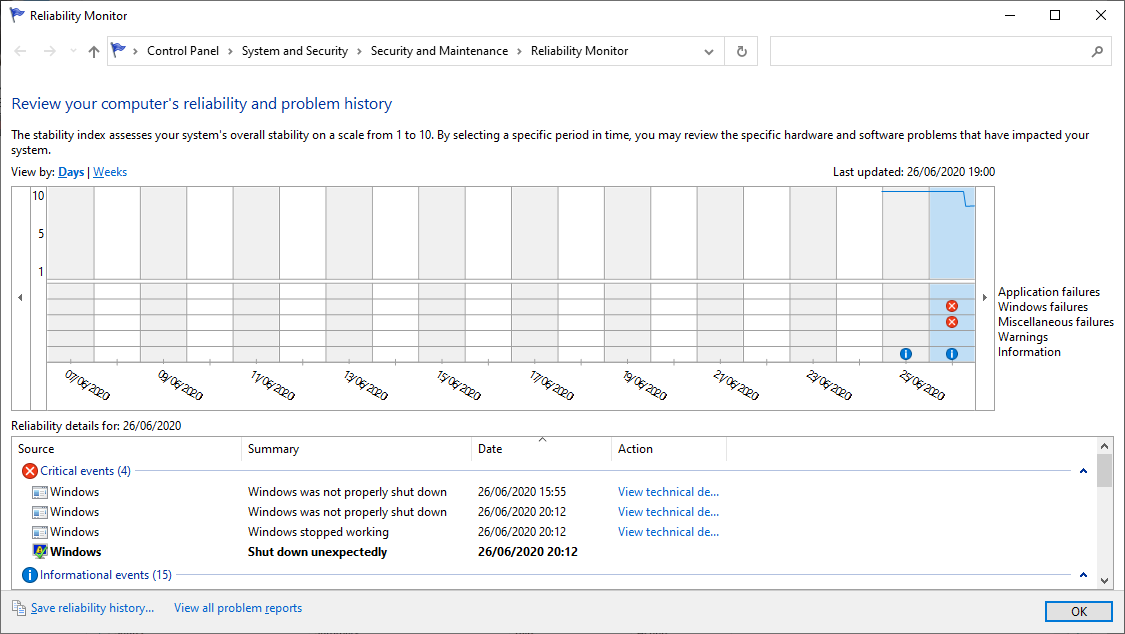View technical details for 15:55 shutdown event

coord(668,492)
